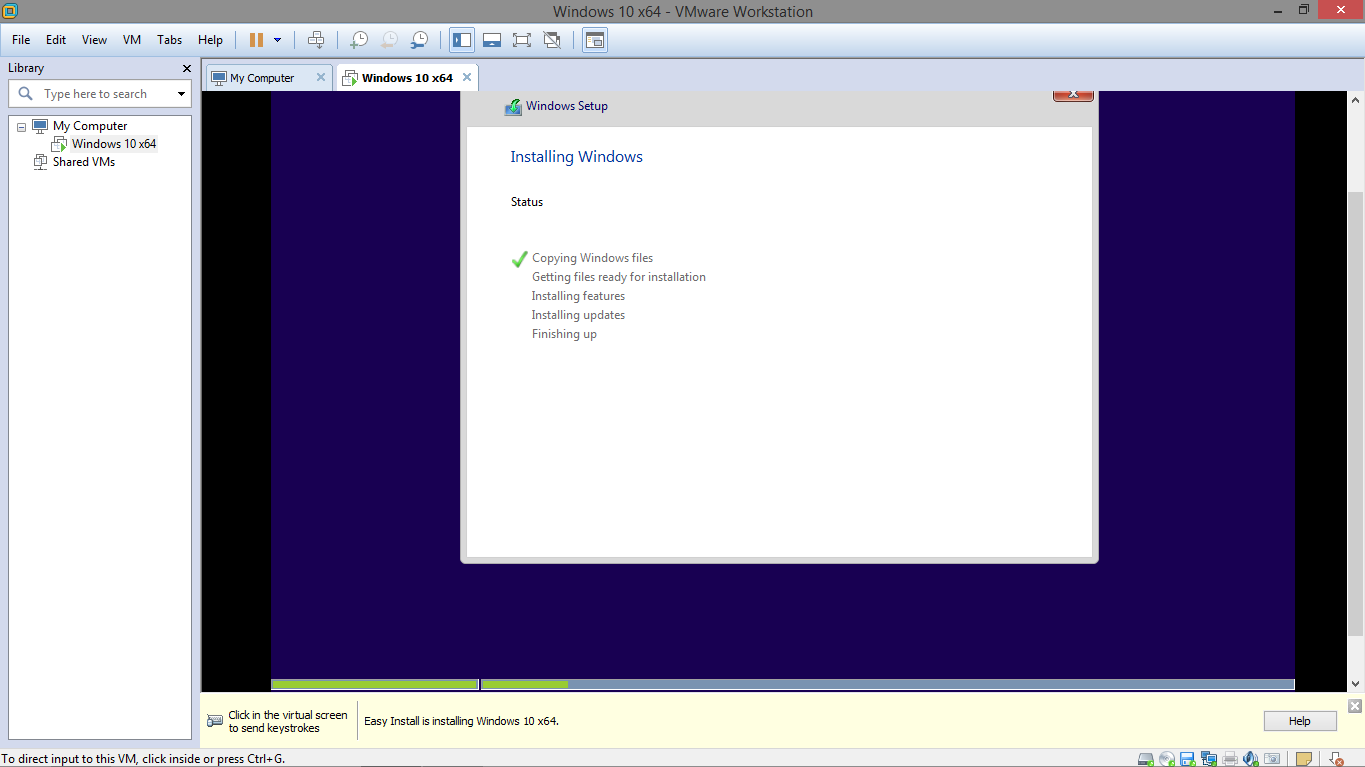
Task: Select the Windows 10 x64 tab
Action: [407, 78]
